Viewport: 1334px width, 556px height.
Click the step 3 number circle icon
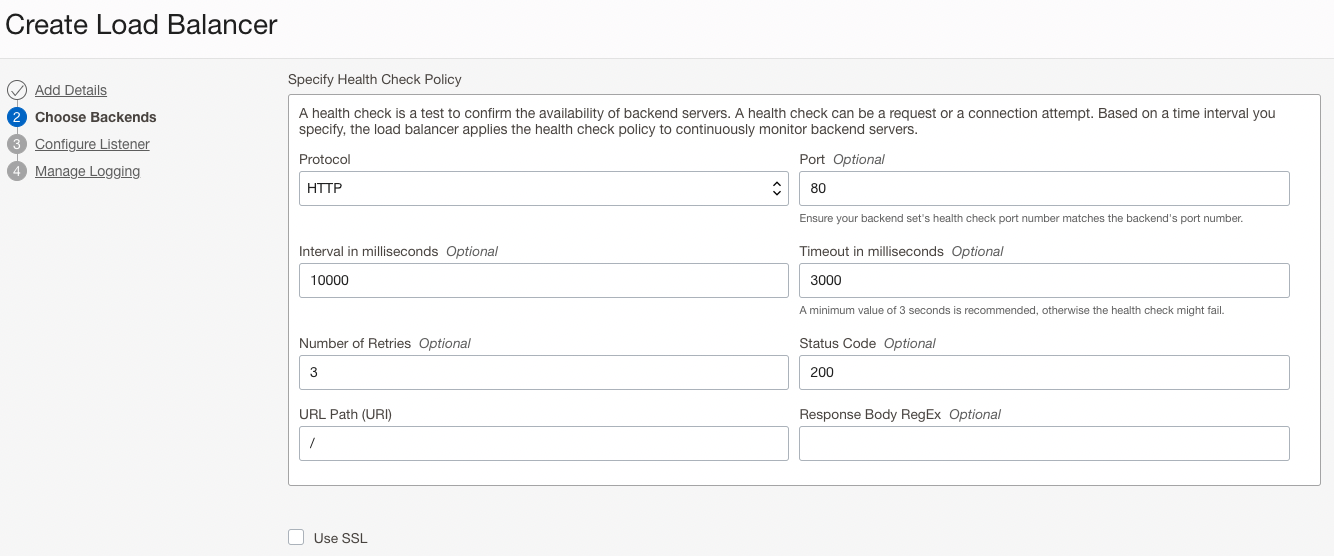(x=16, y=144)
